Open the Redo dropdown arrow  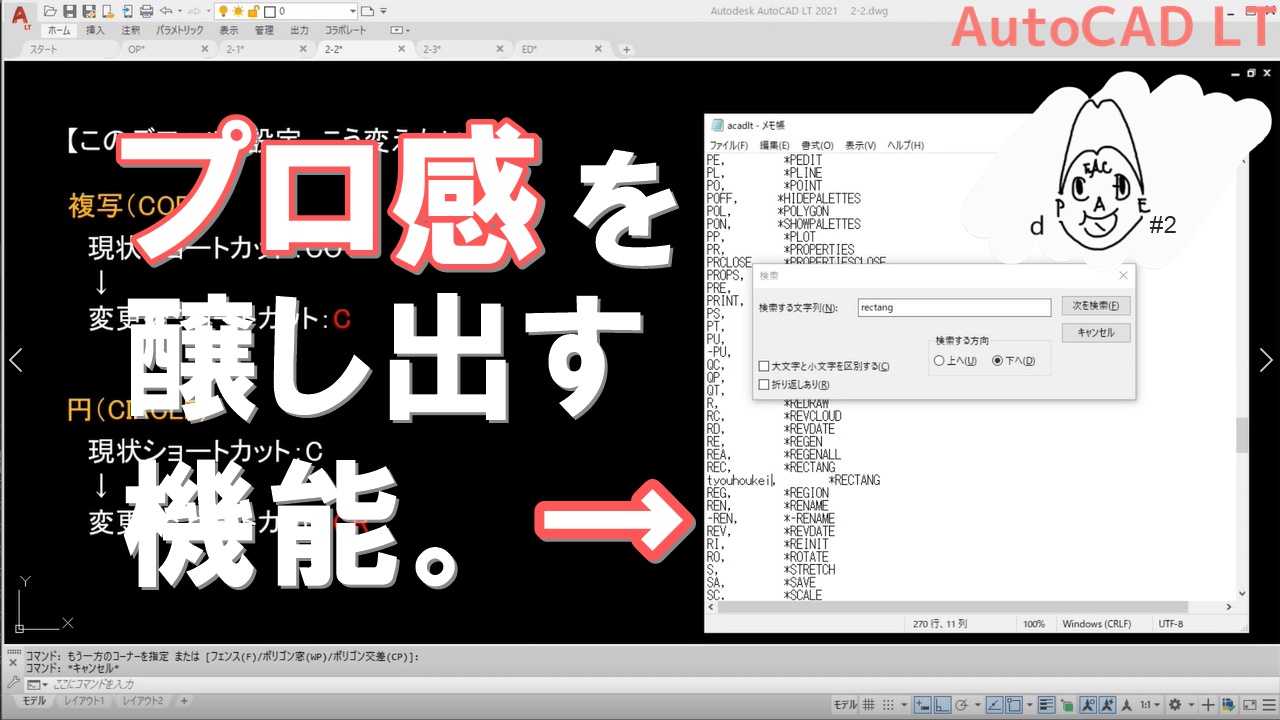(x=206, y=11)
